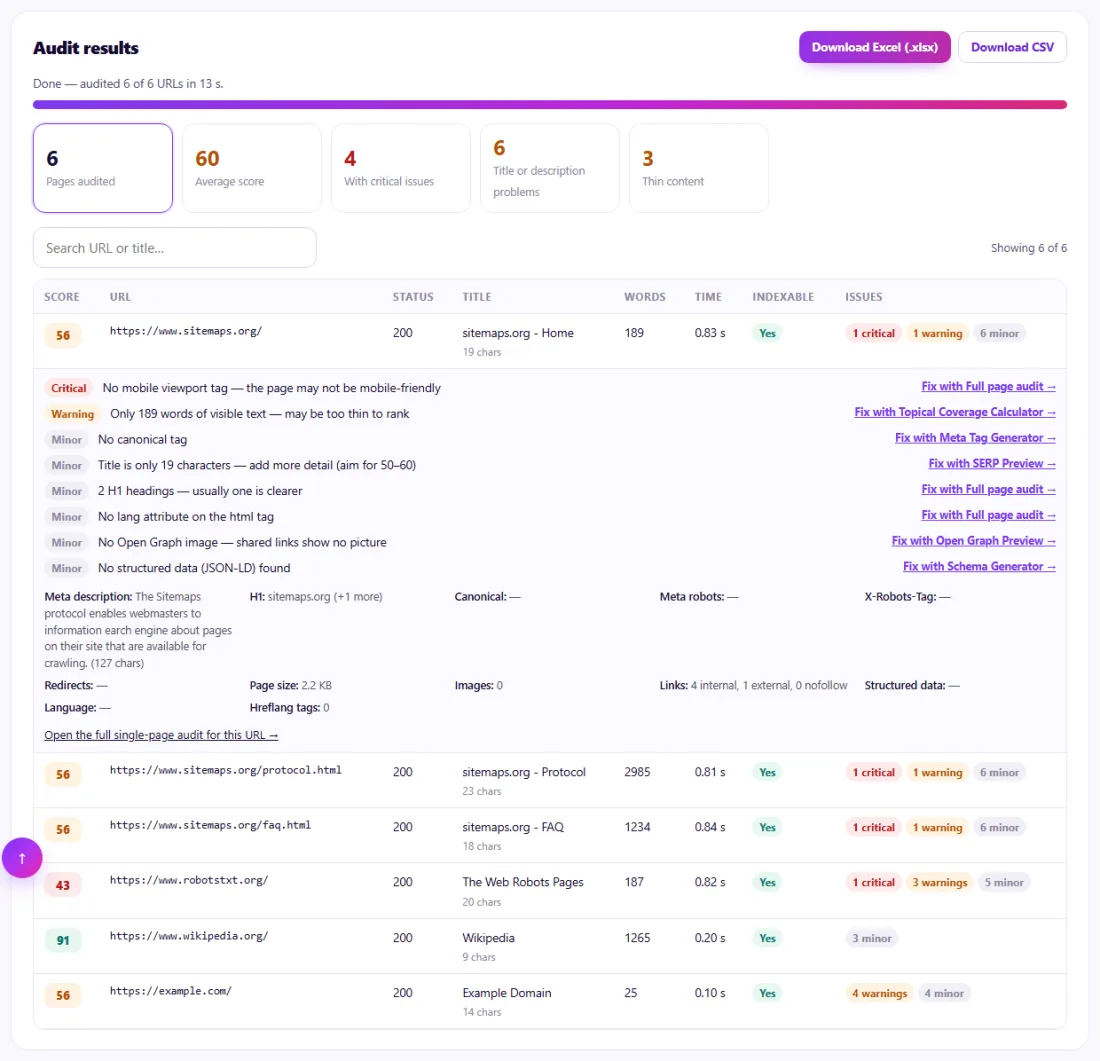Expand the wikipedia.org result row
The height and width of the screenshot is (1061, 1100).
click(550, 946)
